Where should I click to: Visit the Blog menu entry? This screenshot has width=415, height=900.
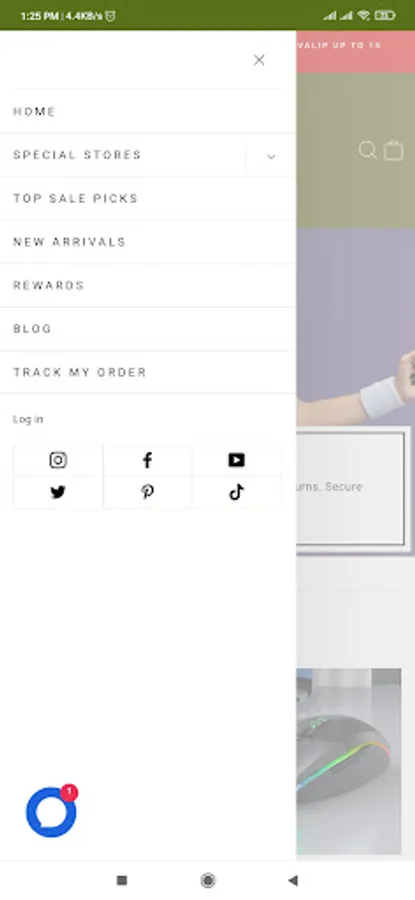(x=32, y=329)
